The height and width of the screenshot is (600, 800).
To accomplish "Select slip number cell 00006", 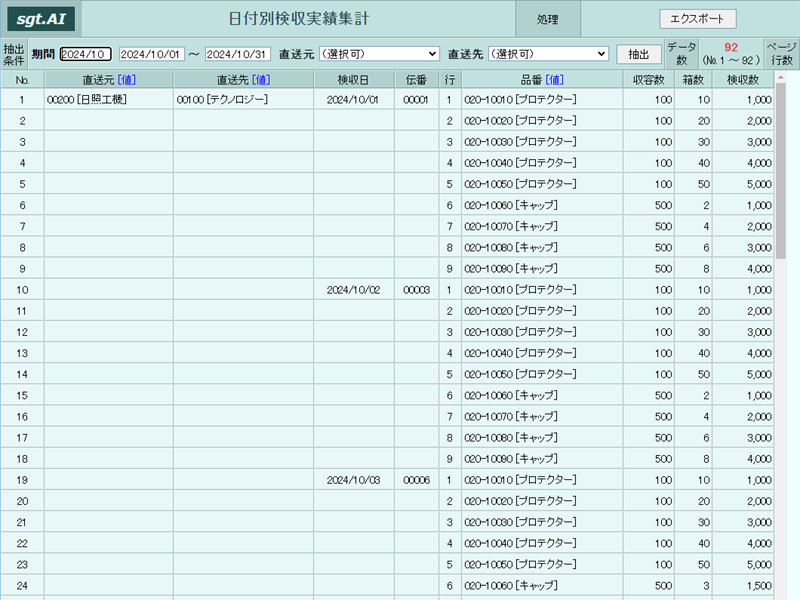I will pos(416,480).
